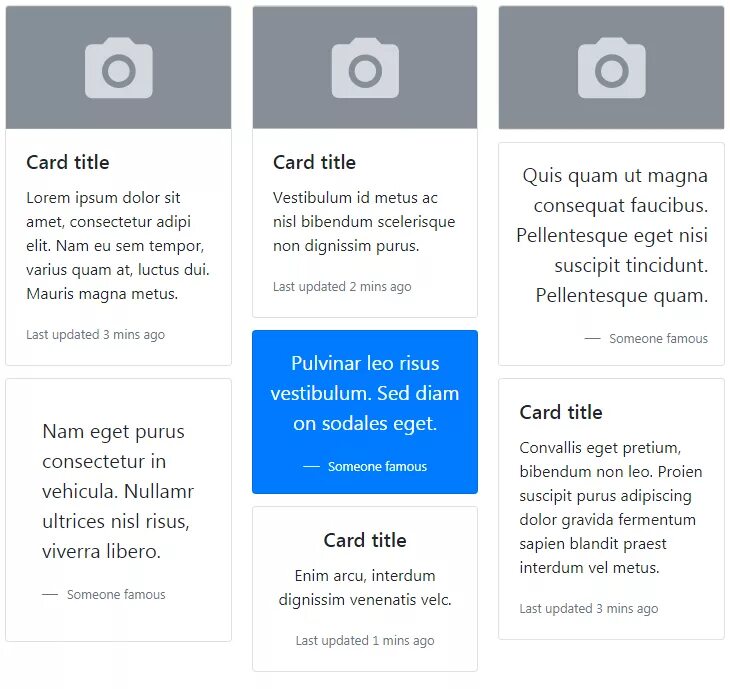This screenshot has width=730, height=689.
Task: Click 'Someone famous' under Quis quam quote
Action: pyautogui.click(x=658, y=338)
